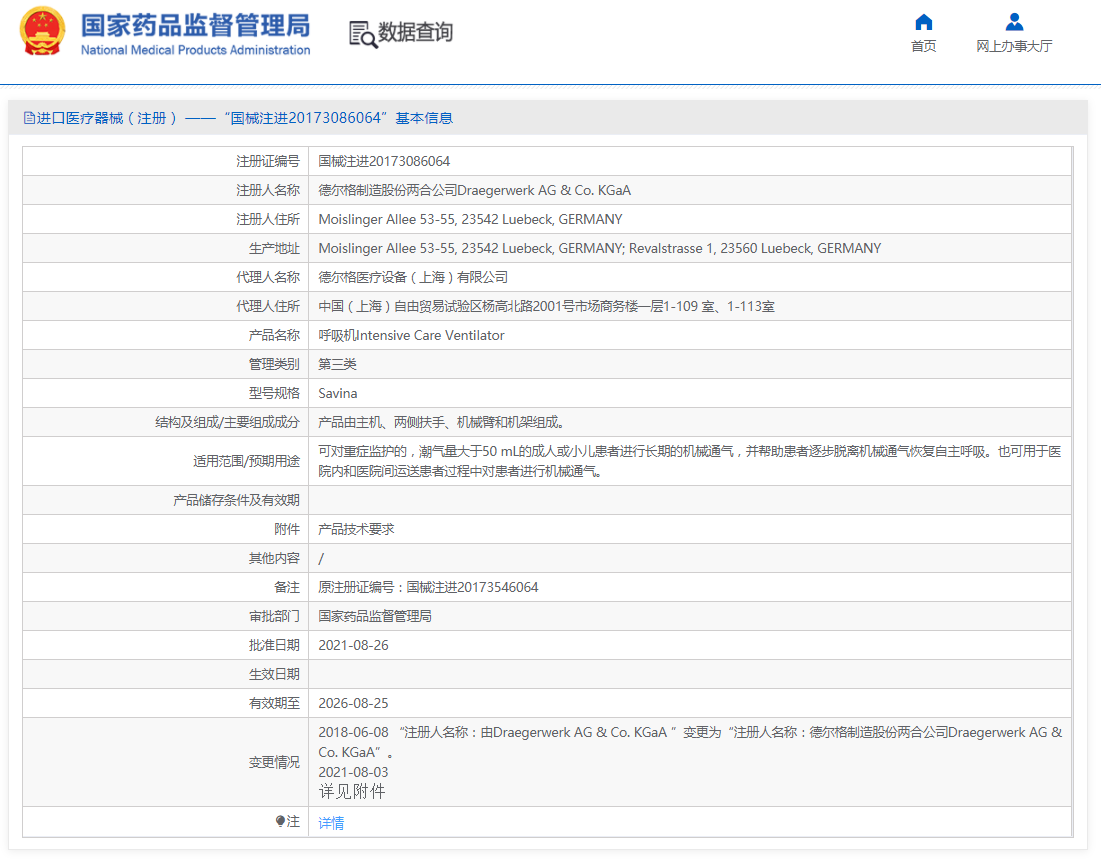Click the document icon before 进口医疗器械

pos(29,118)
